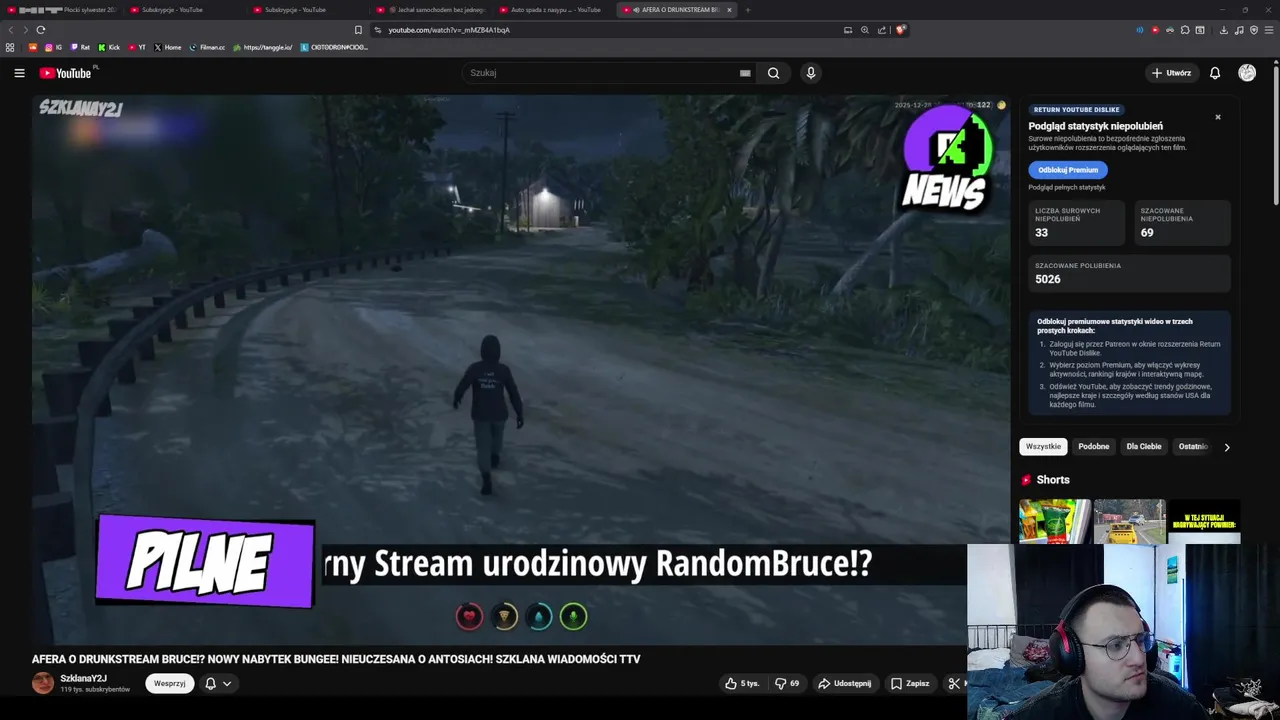This screenshot has width=1280, height=720.
Task: Click the Wesprzyj join button
Action: click(170, 684)
